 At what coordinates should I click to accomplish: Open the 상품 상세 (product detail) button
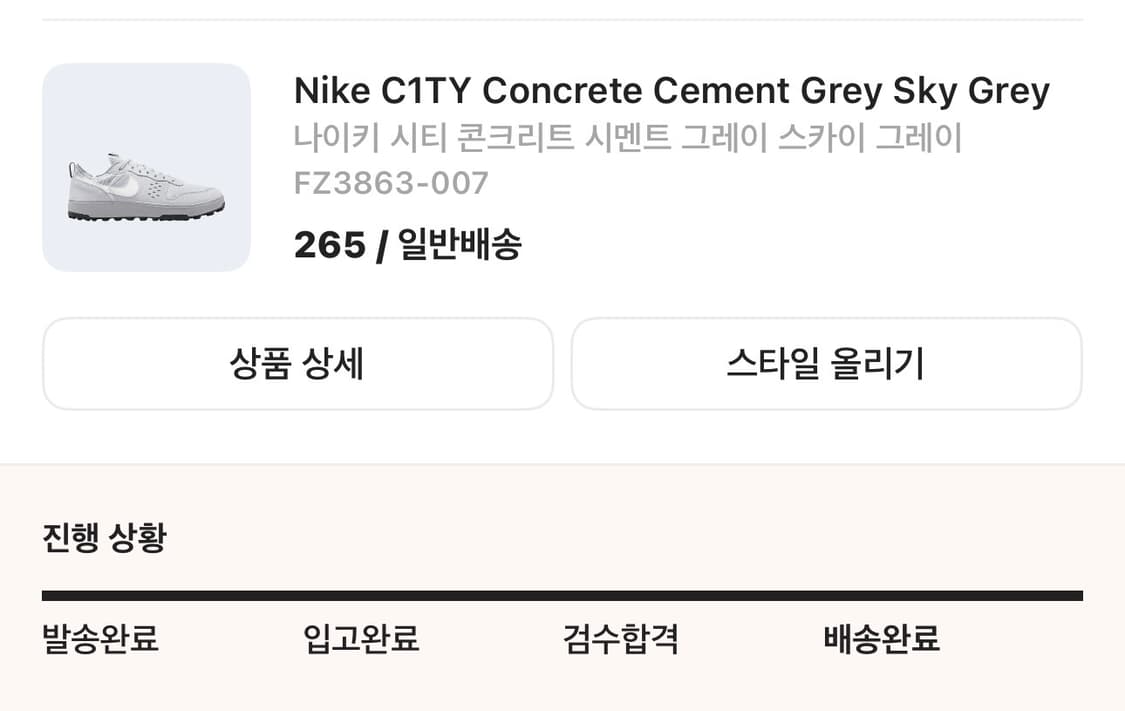(x=297, y=364)
